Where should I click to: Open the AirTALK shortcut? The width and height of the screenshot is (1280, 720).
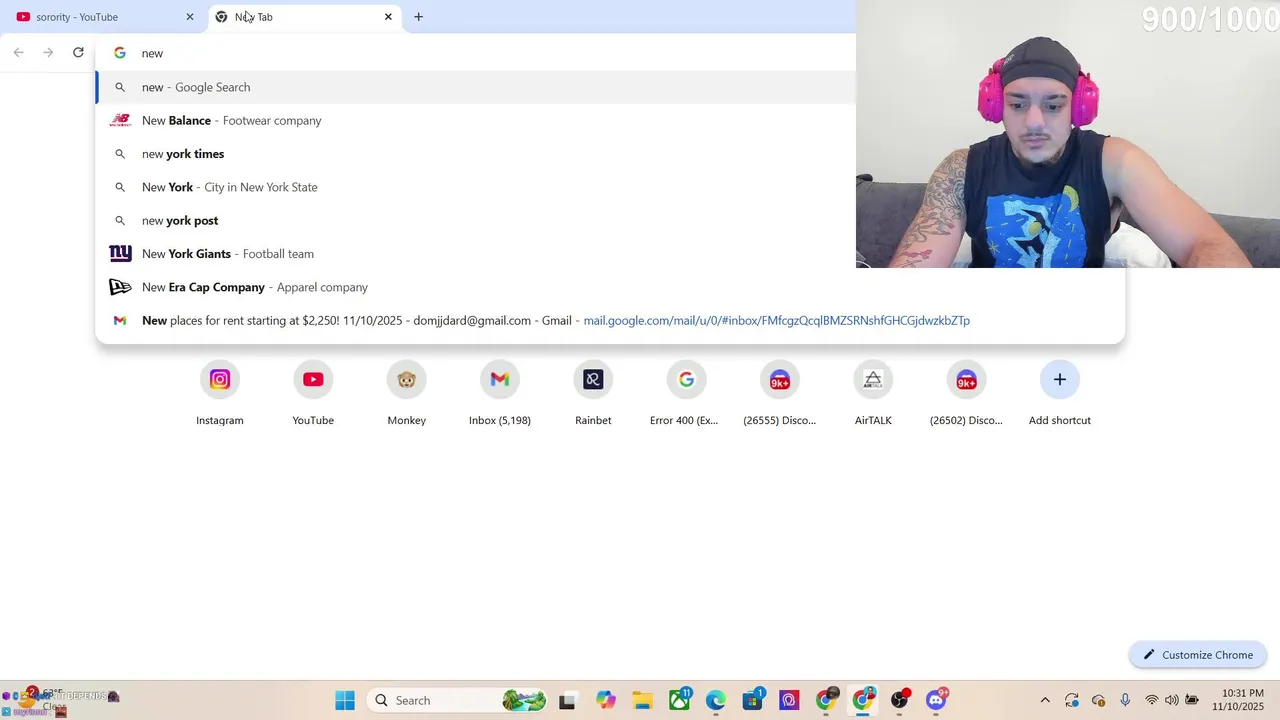pyautogui.click(x=873, y=394)
